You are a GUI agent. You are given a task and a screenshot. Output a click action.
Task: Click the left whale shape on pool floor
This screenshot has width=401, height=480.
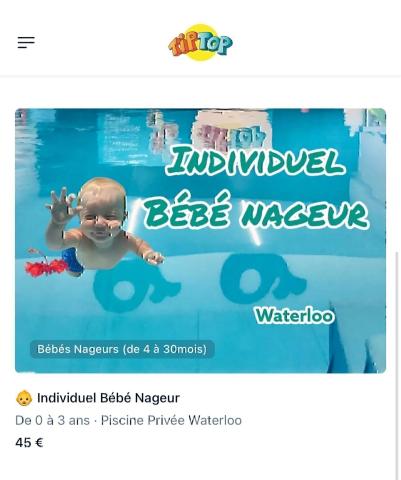tap(136, 287)
